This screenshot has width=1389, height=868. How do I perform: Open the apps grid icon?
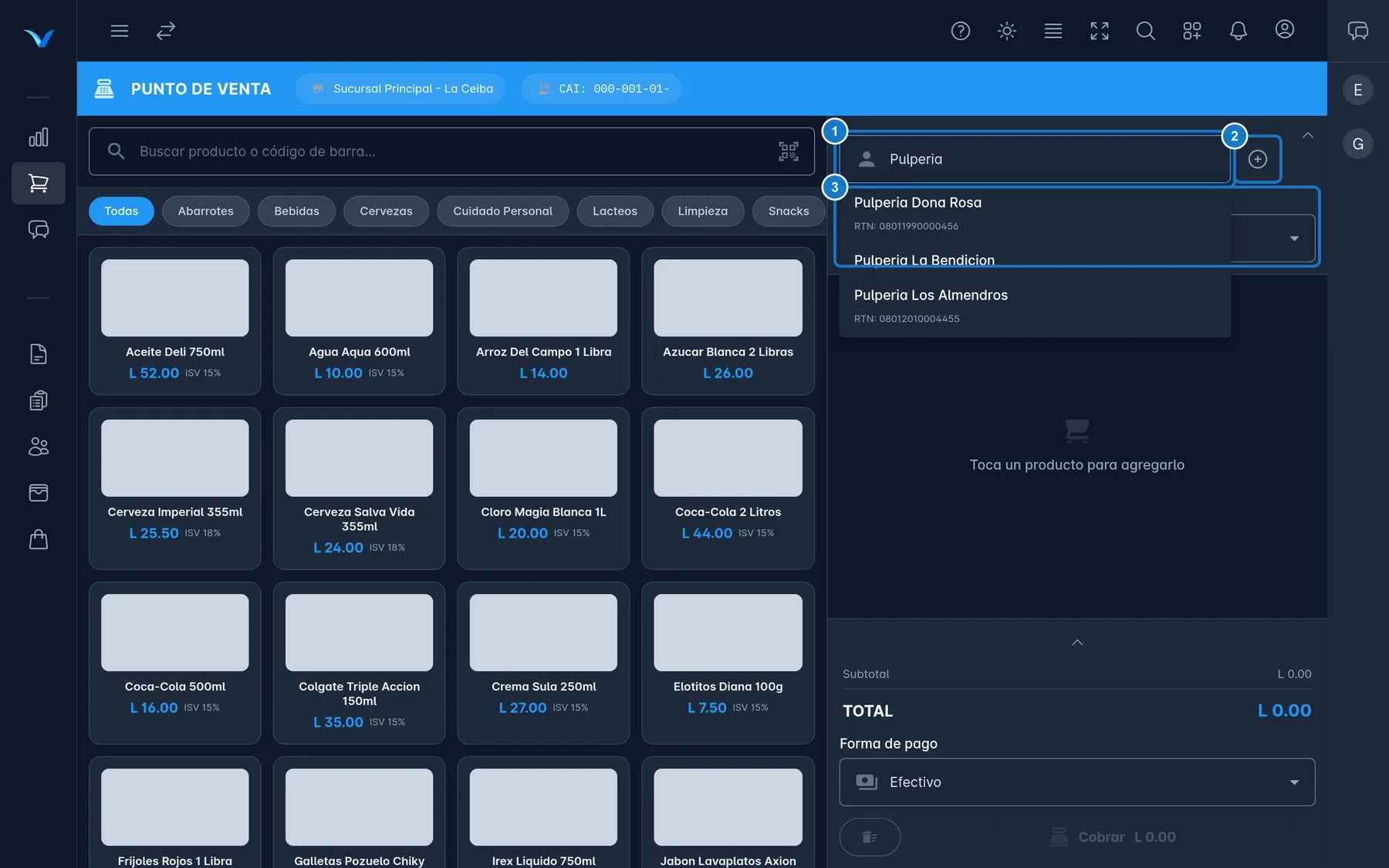(1191, 31)
